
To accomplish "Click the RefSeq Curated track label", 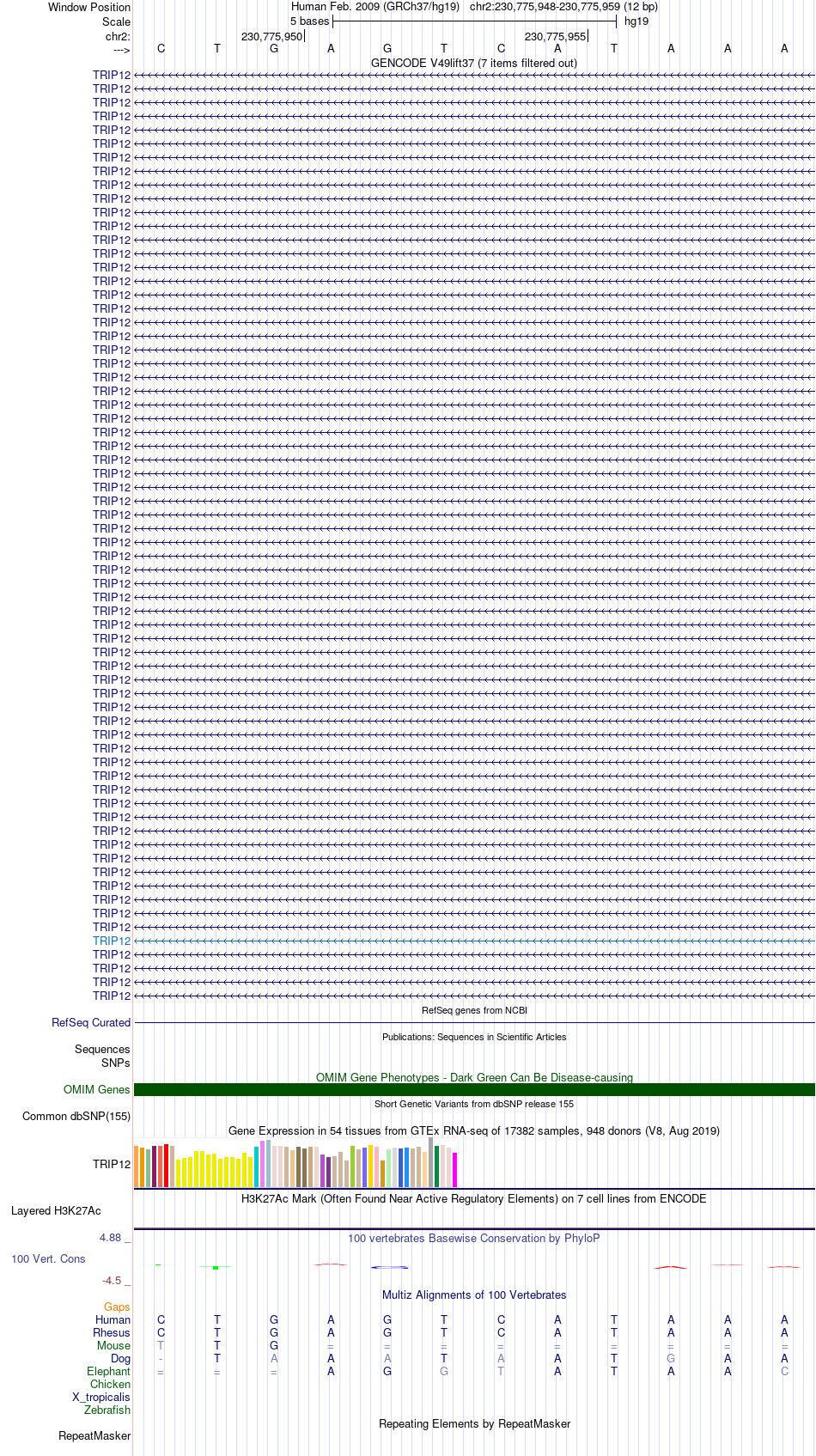I will coord(91,1022).
